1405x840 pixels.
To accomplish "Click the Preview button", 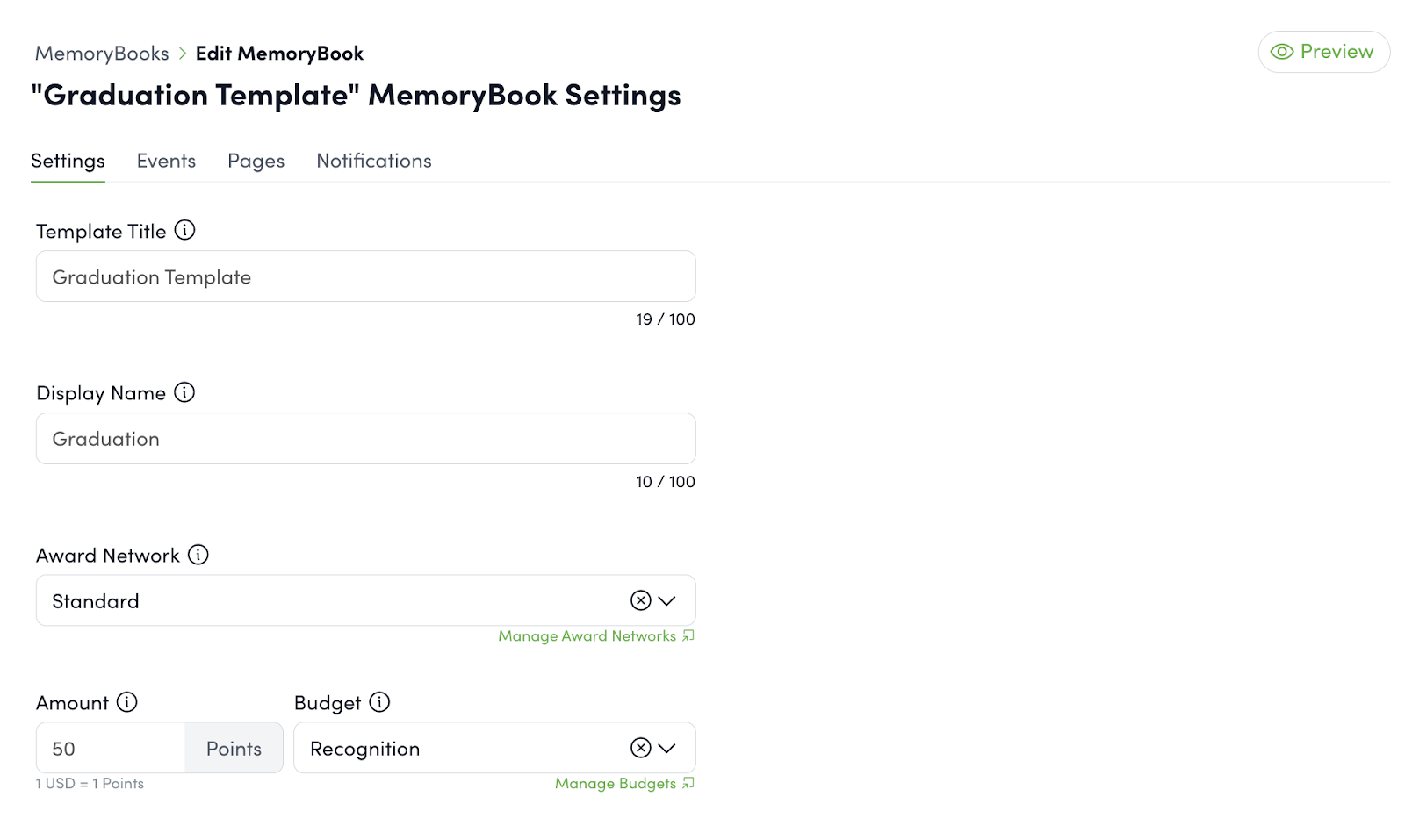I will (x=1323, y=52).
